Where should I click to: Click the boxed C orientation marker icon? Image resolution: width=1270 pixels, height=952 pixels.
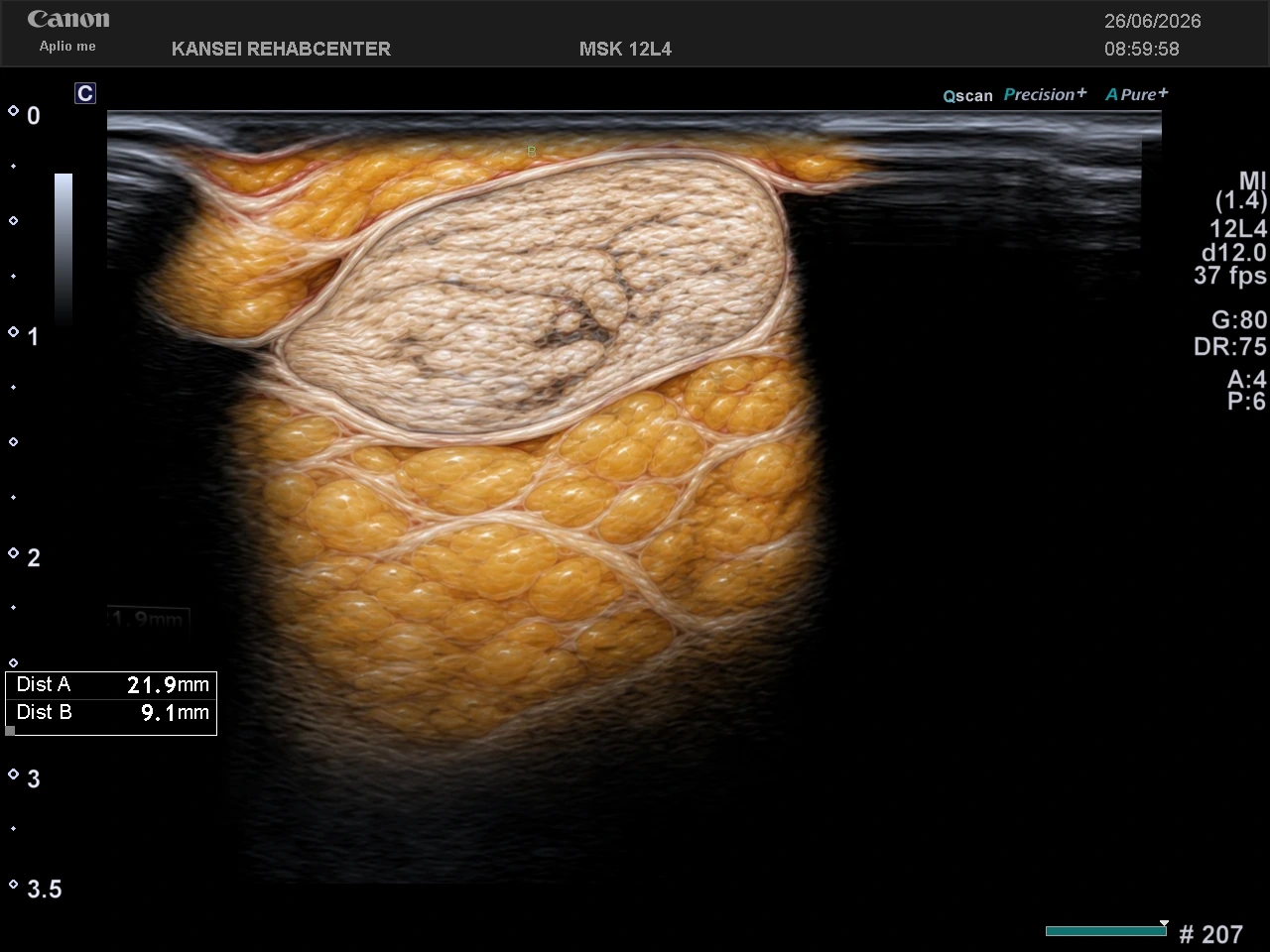(85, 93)
